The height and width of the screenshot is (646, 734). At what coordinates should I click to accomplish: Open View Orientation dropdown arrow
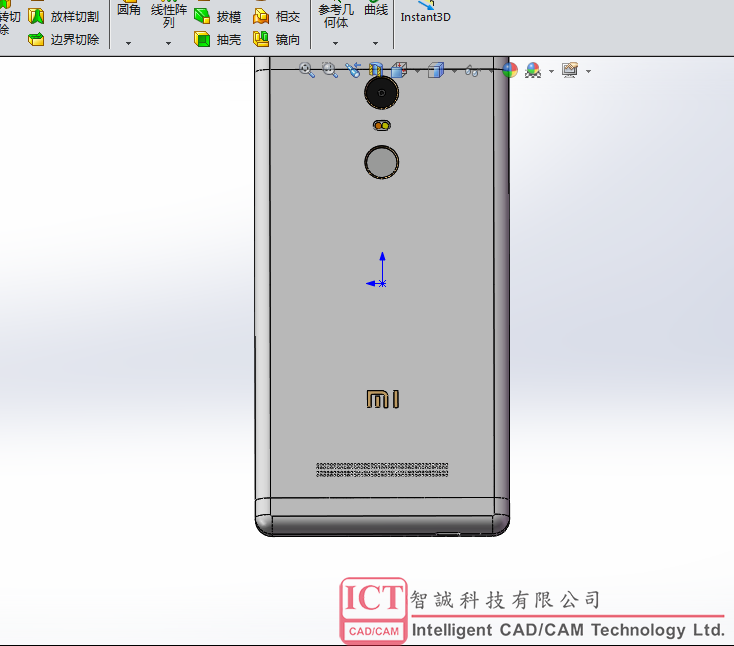point(417,71)
